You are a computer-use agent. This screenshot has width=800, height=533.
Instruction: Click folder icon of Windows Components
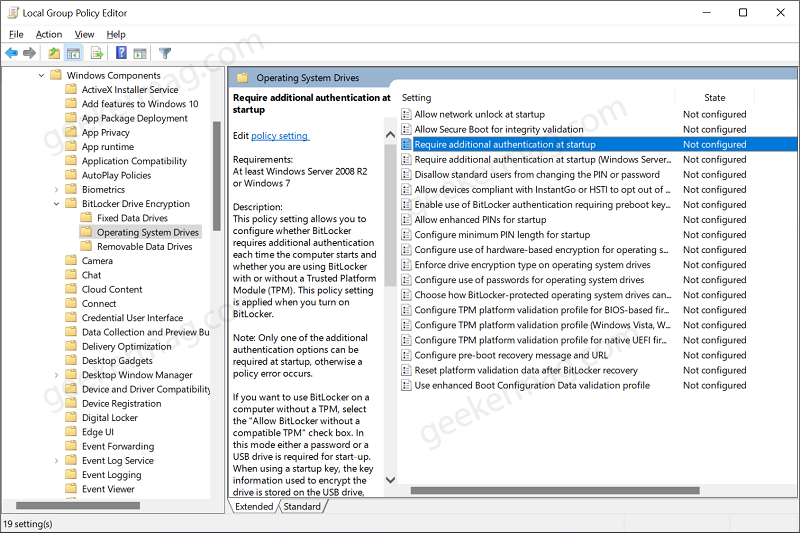point(56,75)
